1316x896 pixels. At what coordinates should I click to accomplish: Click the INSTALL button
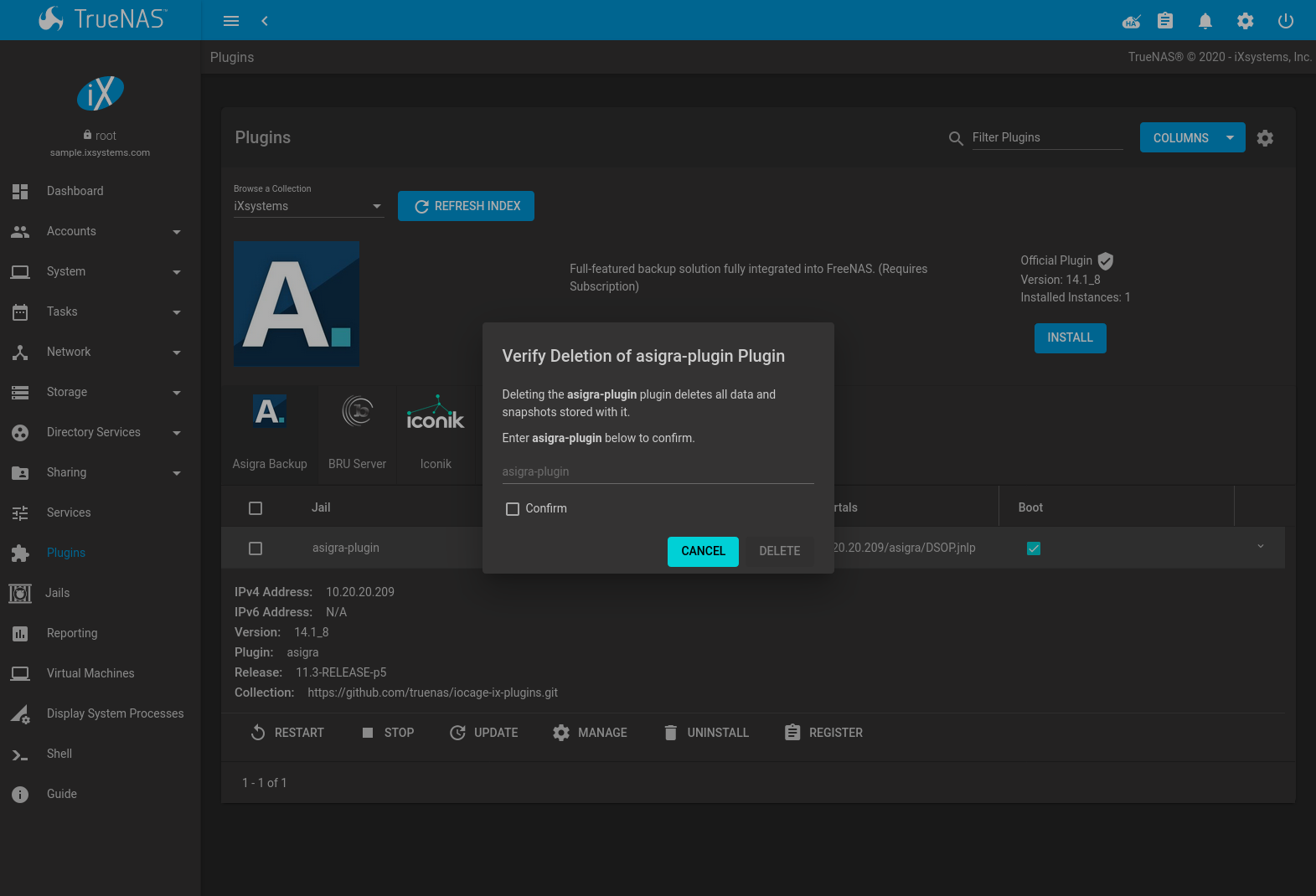tap(1070, 338)
